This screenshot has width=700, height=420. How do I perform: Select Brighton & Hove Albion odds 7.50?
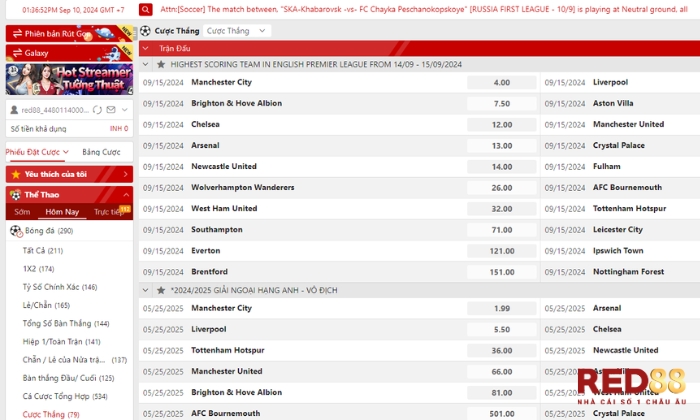pos(502,104)
